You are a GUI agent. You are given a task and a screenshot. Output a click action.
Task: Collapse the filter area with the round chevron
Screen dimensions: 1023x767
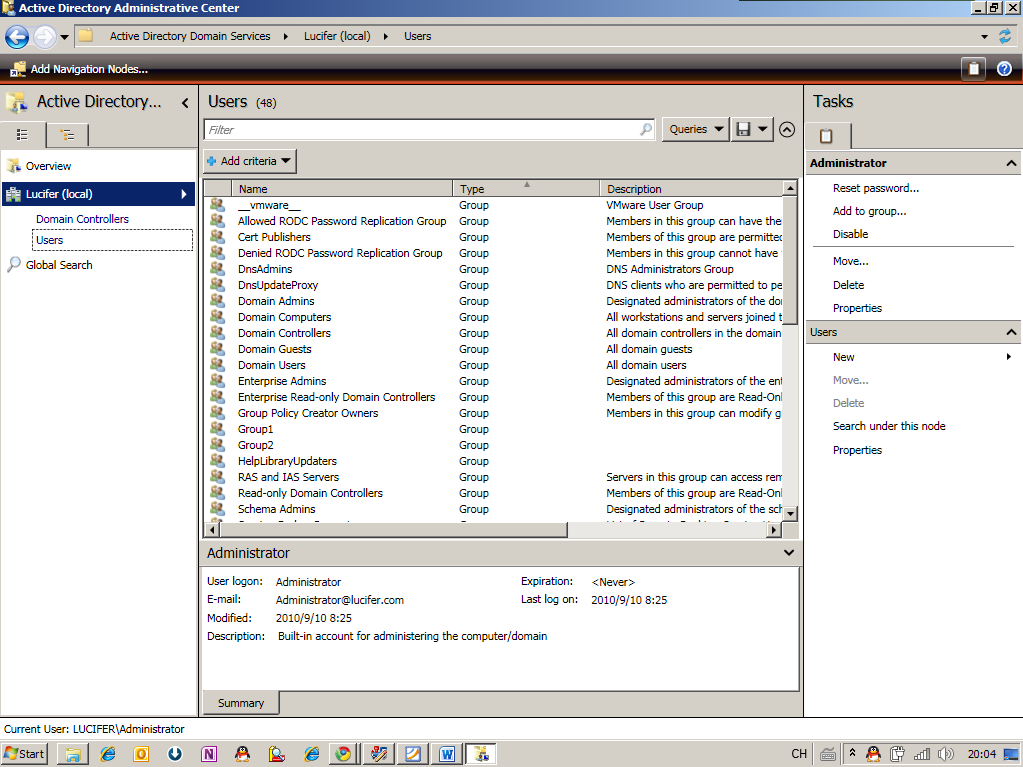pyautogui.click(x=787, y=129)
